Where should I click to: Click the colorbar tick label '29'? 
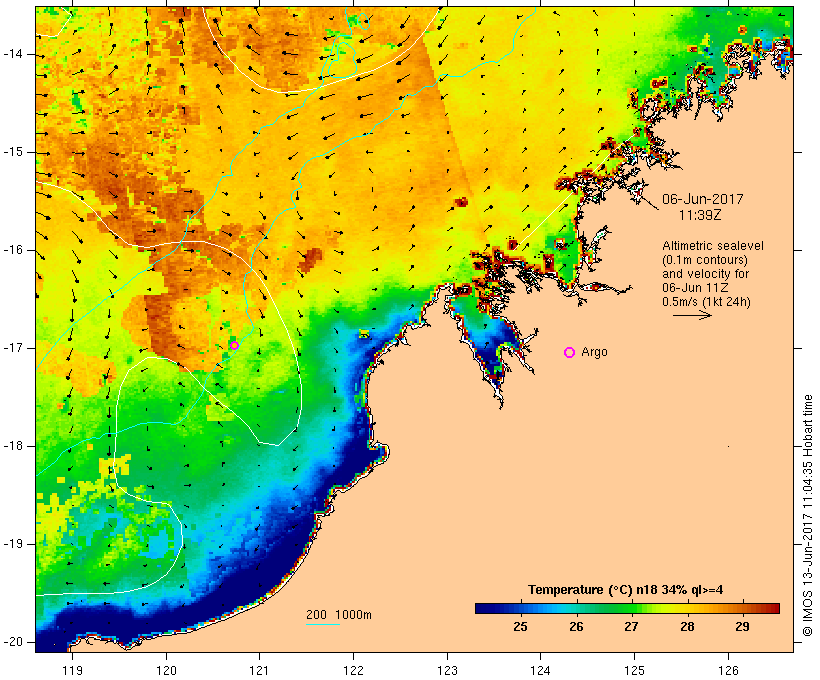pos(742,627)
